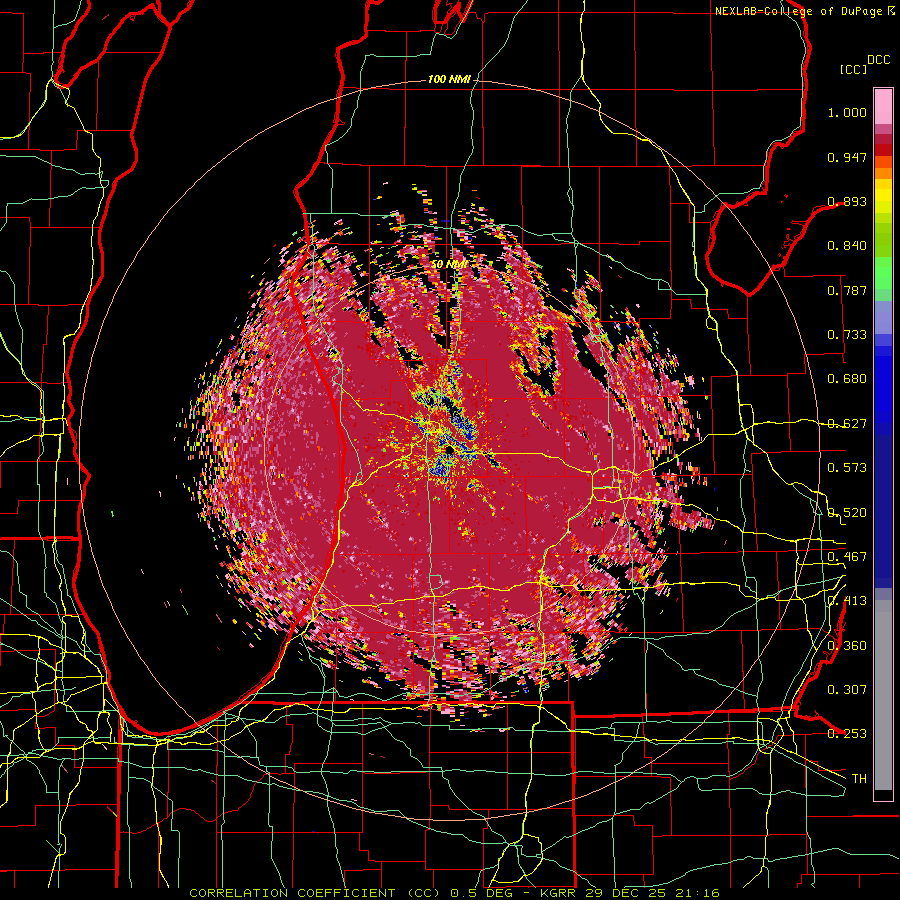Click the DCC label above the color bar

point(878,60)
